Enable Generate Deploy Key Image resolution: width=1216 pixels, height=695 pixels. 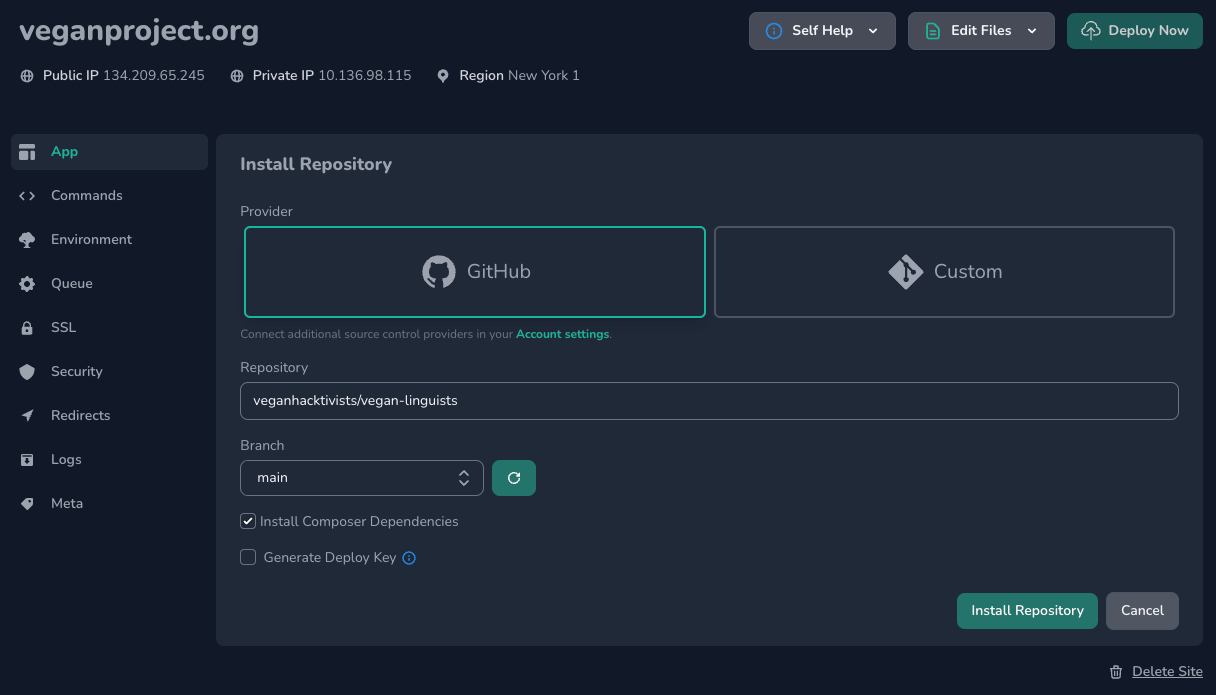(x=247, y=556)
